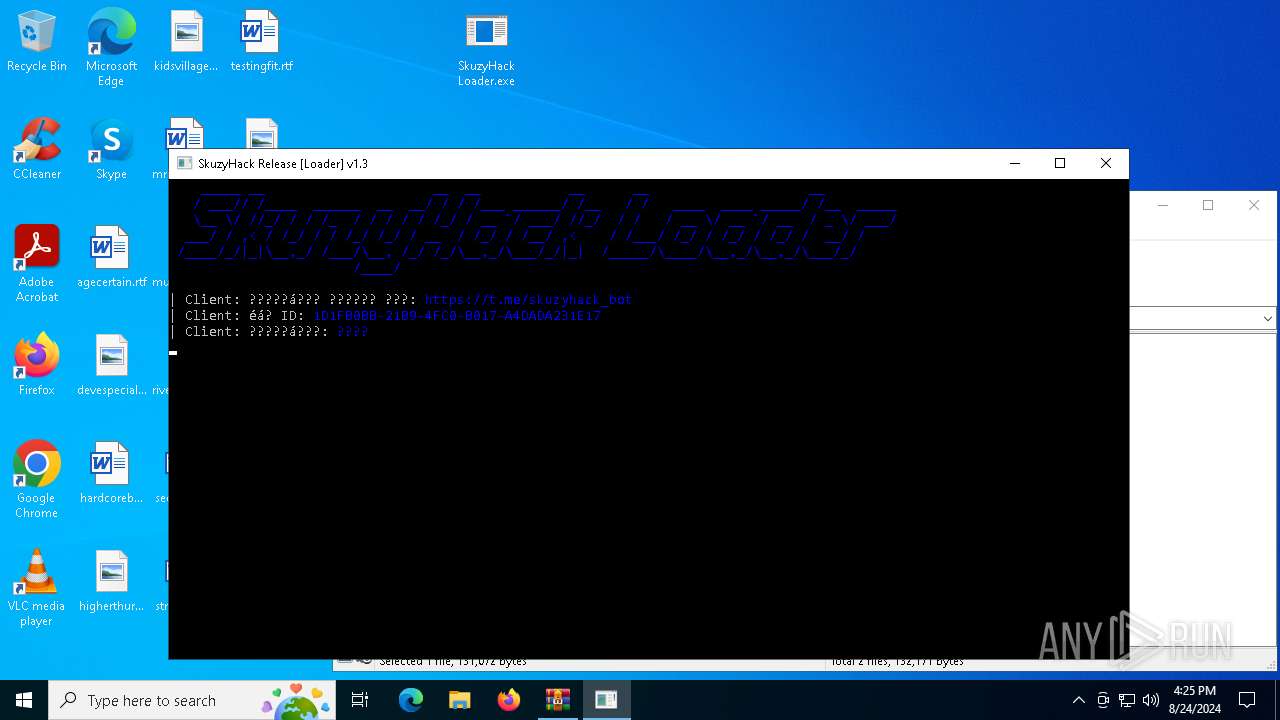Maximize the background window behind the loader
The height and width of the screenshot is (720, 1280).
coord(1208,205)
